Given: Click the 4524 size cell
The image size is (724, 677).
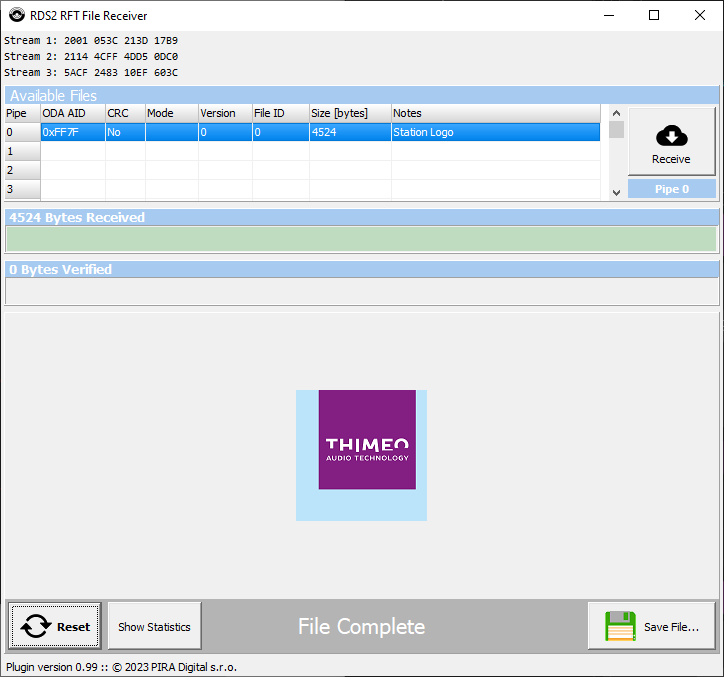Looking at the screenshot, I should (350, 132).
